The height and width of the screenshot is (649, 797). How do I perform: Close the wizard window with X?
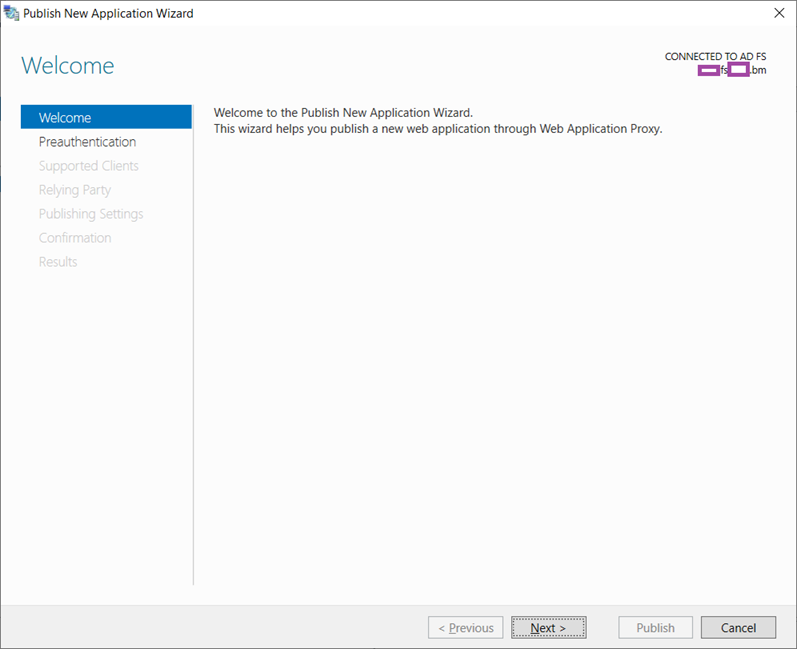coord(779,13)
